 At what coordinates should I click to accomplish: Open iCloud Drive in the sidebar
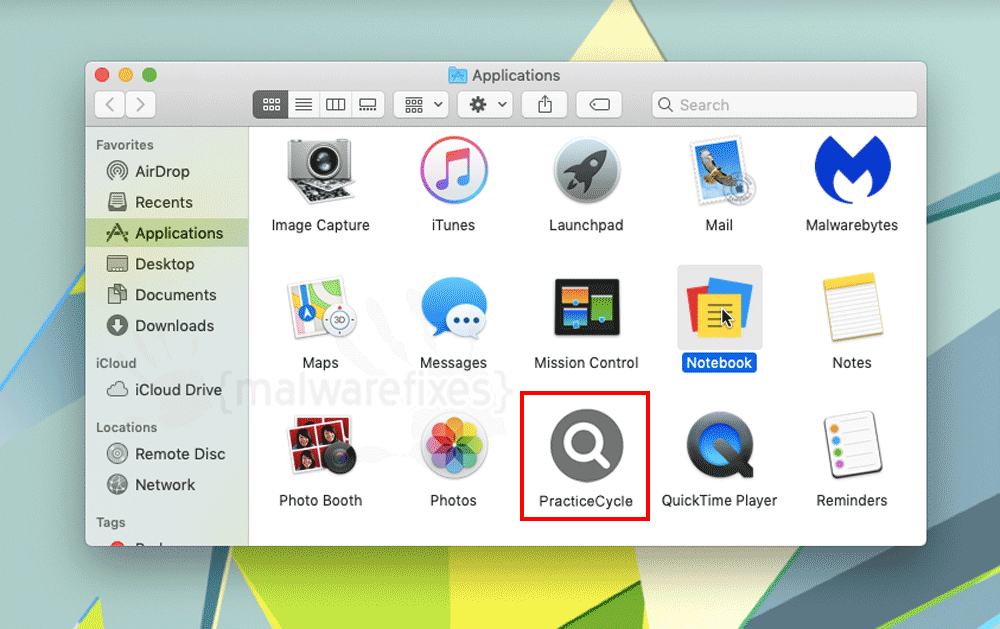pyautogui.click(x=167, y=390)
